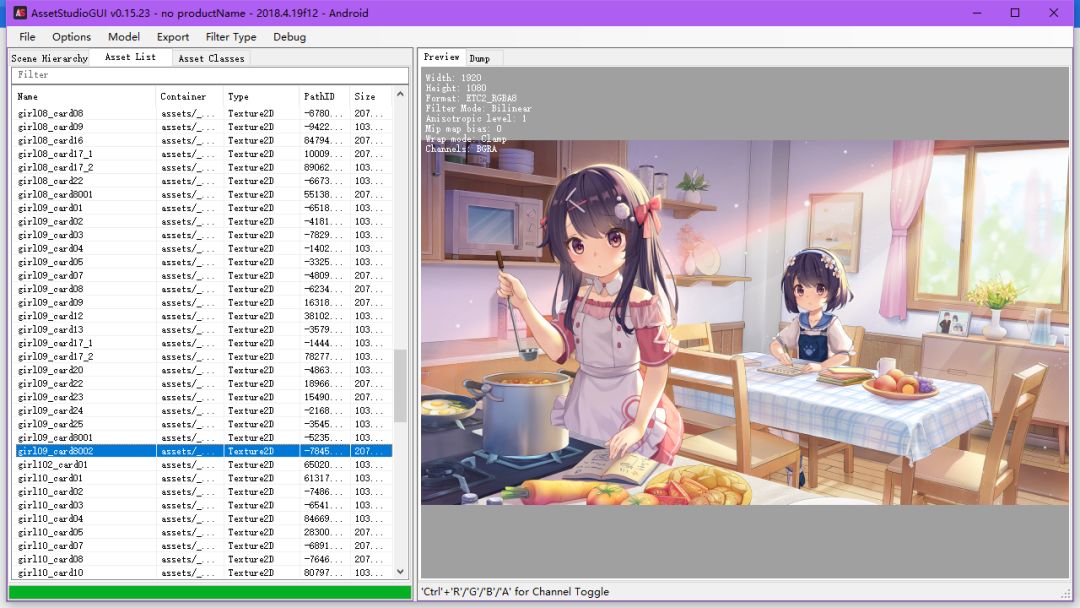Sort asset list by PathID column
This screenshot has width=1080, height=608.
pyautogui.click(x=324, y=96)
